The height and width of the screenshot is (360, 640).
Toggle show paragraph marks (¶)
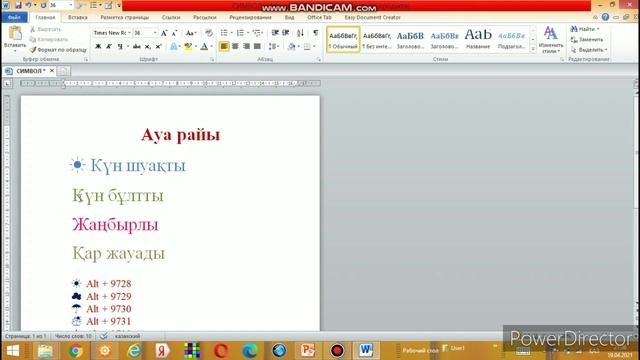[316, 33]
